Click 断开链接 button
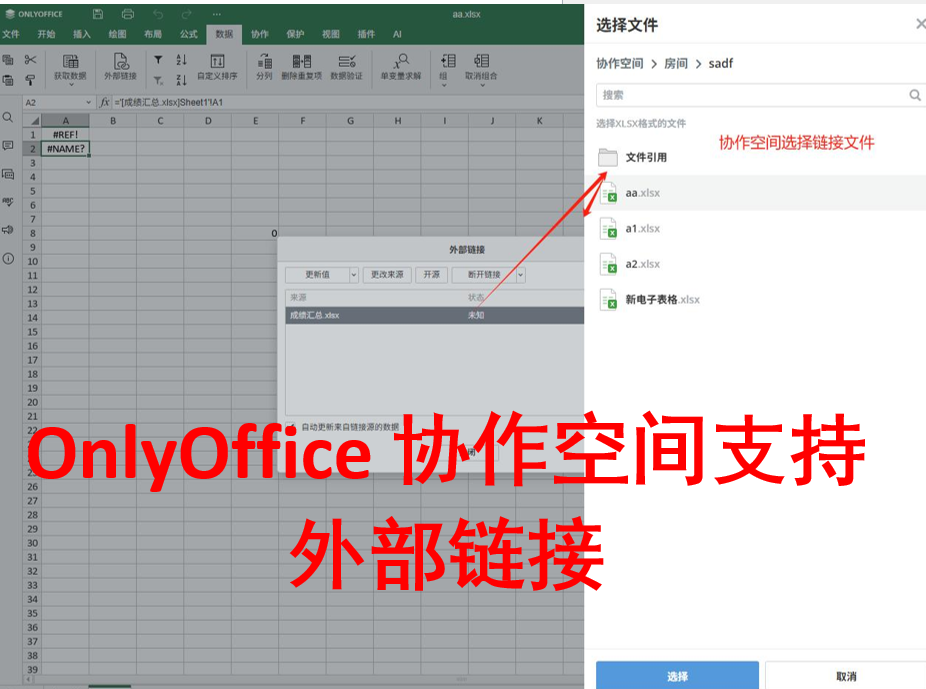 coord(484,275)
